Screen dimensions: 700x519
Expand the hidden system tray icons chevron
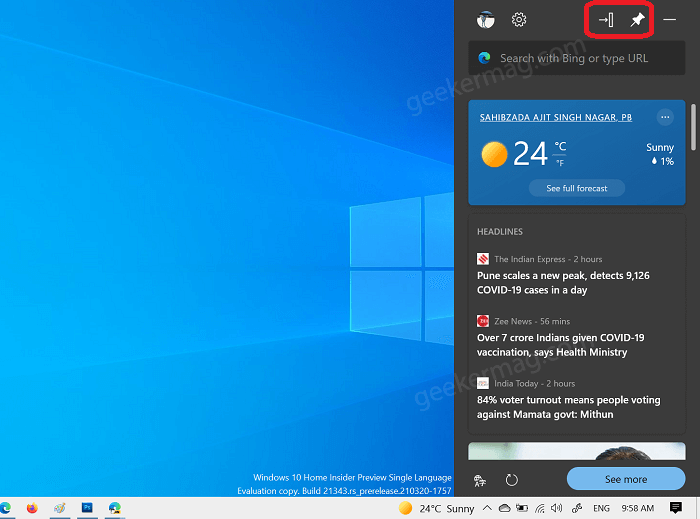[x=487, y=508]
